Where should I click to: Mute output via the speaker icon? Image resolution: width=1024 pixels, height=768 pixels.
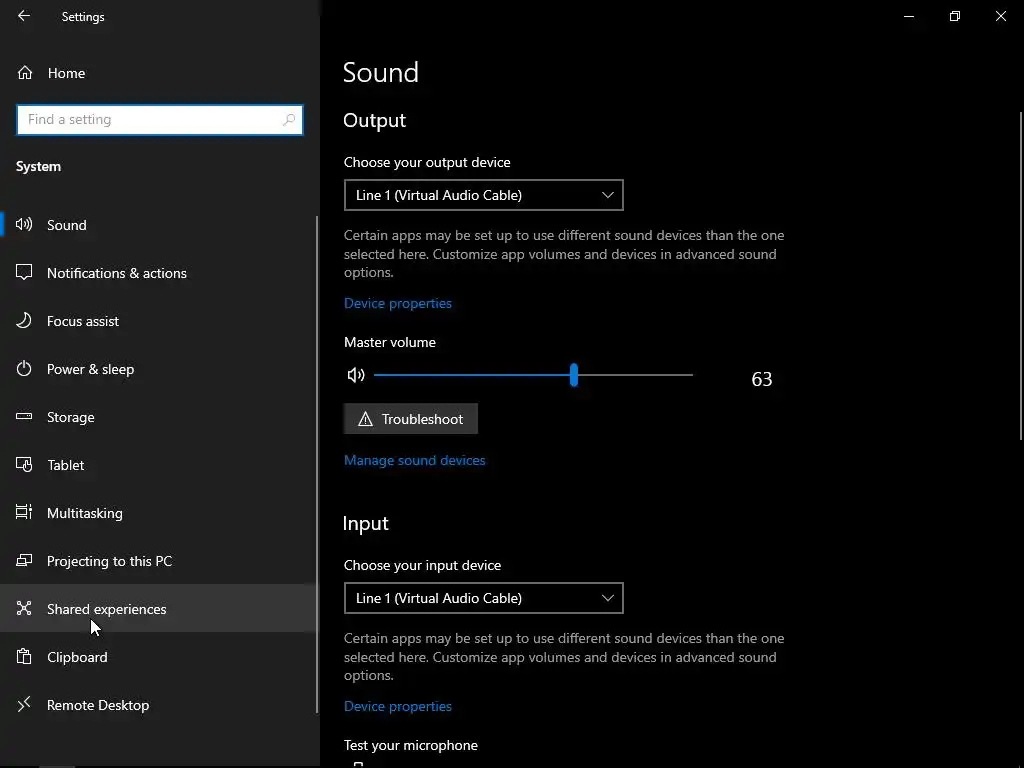[356, 375]
